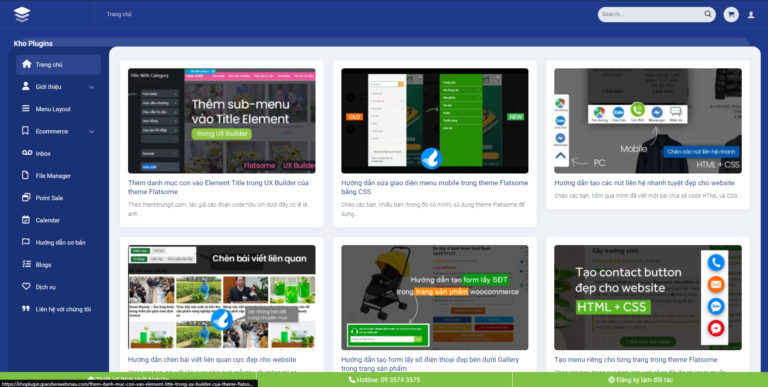Click the stacked layers site logo
768x387 pixels.
tap(22, 14)
